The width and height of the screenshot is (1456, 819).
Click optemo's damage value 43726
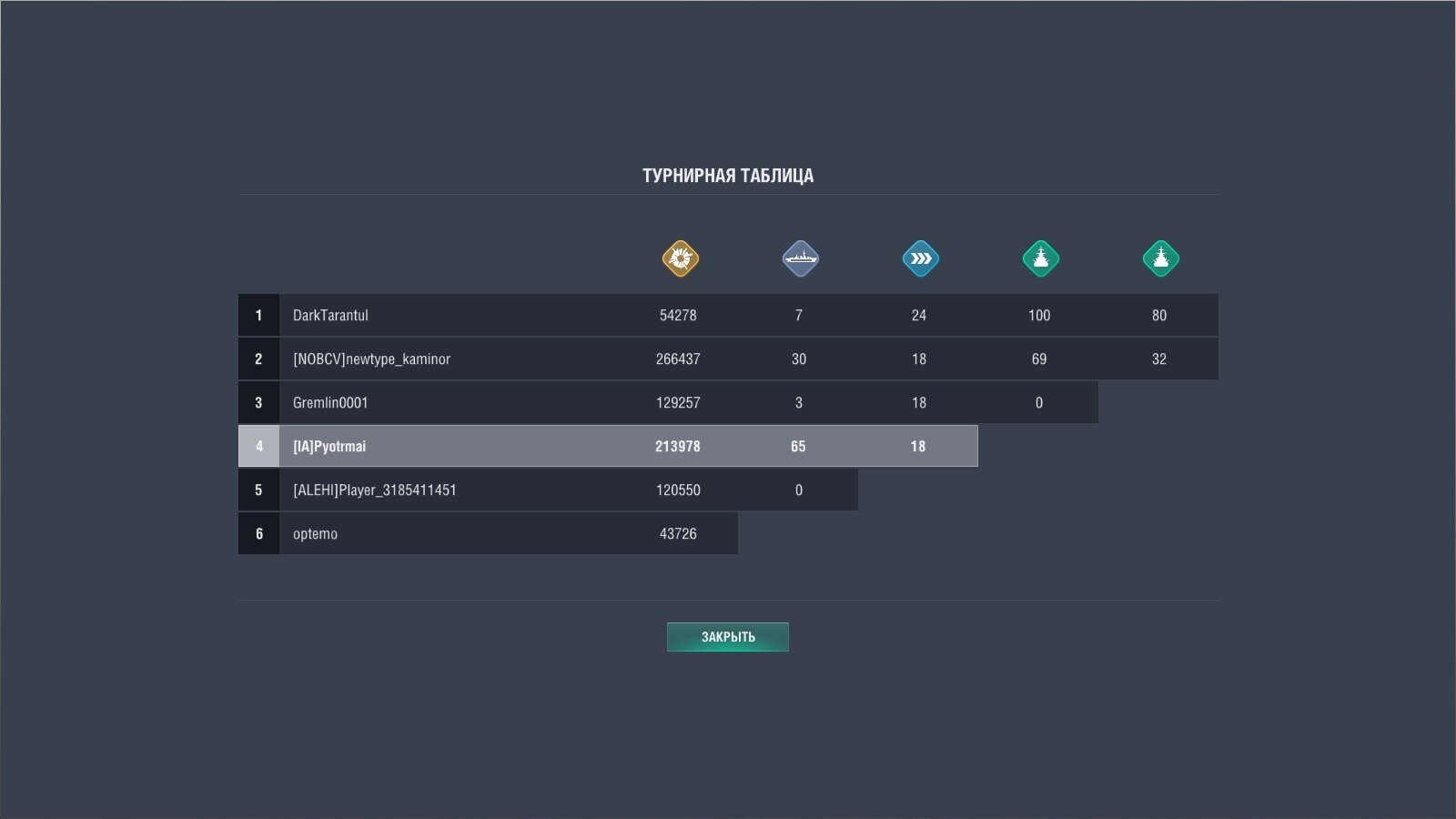[678, 534]
